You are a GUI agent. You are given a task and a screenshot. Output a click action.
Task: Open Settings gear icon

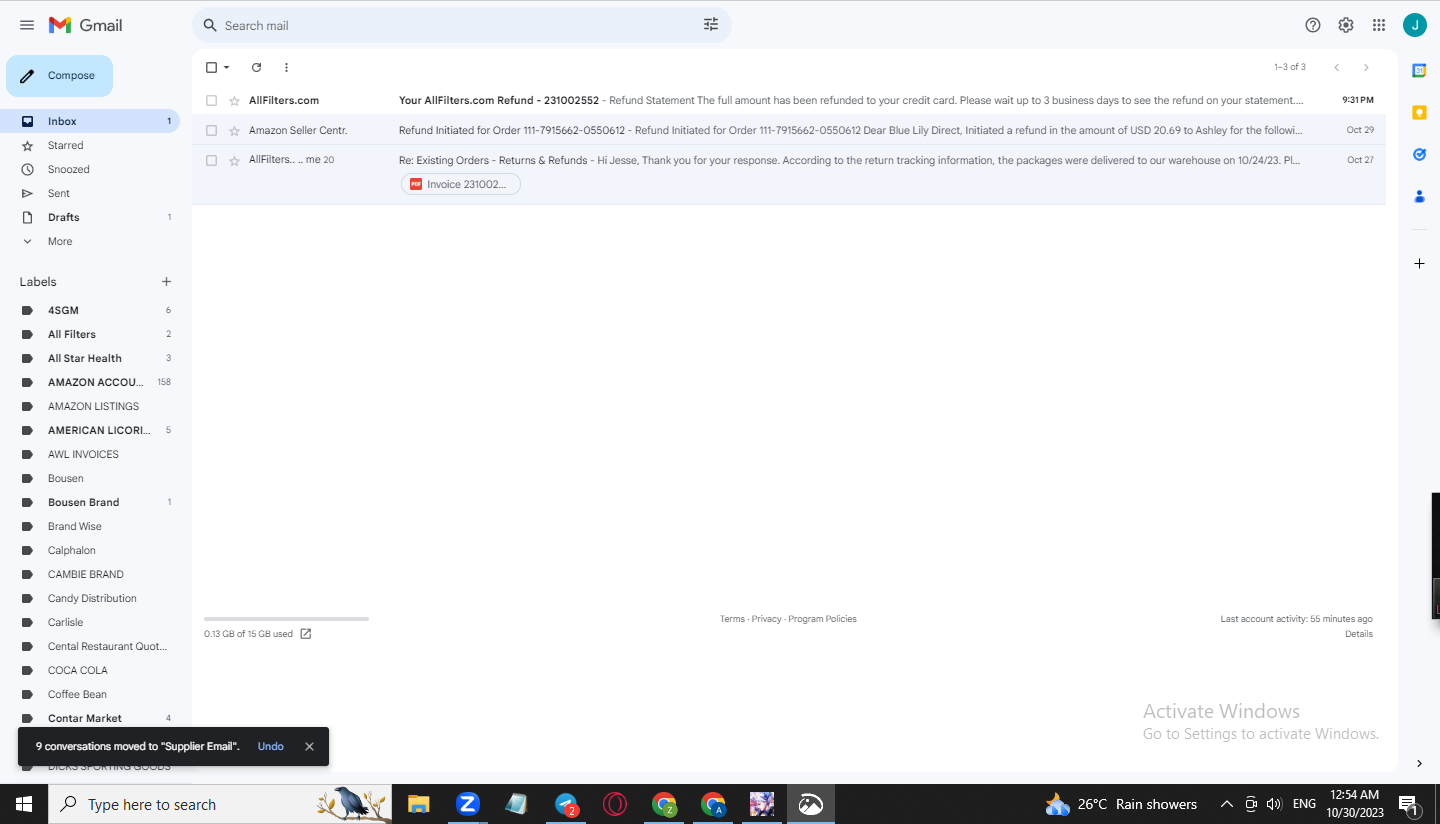(1346, 25)
